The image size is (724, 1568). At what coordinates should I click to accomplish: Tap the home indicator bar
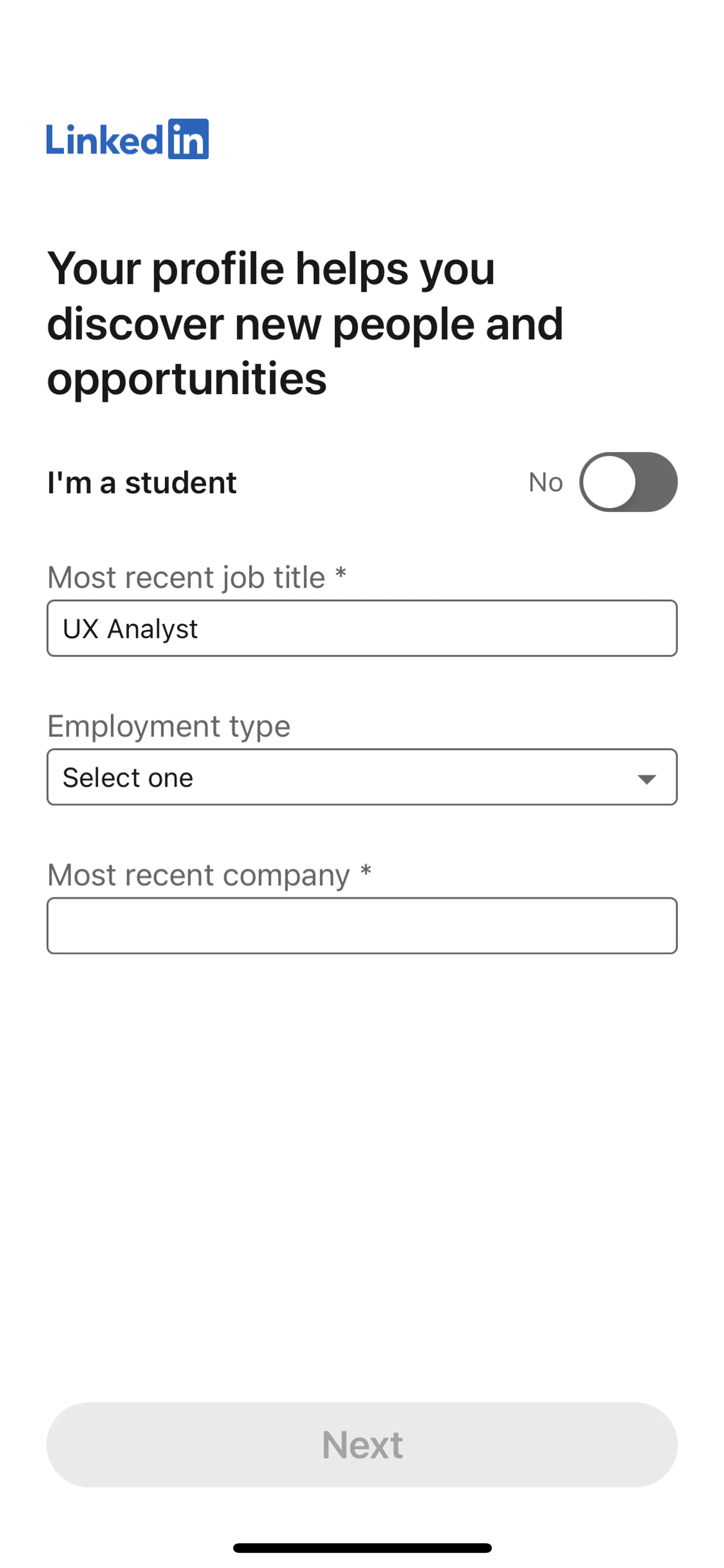click(x=362, y=1548)
